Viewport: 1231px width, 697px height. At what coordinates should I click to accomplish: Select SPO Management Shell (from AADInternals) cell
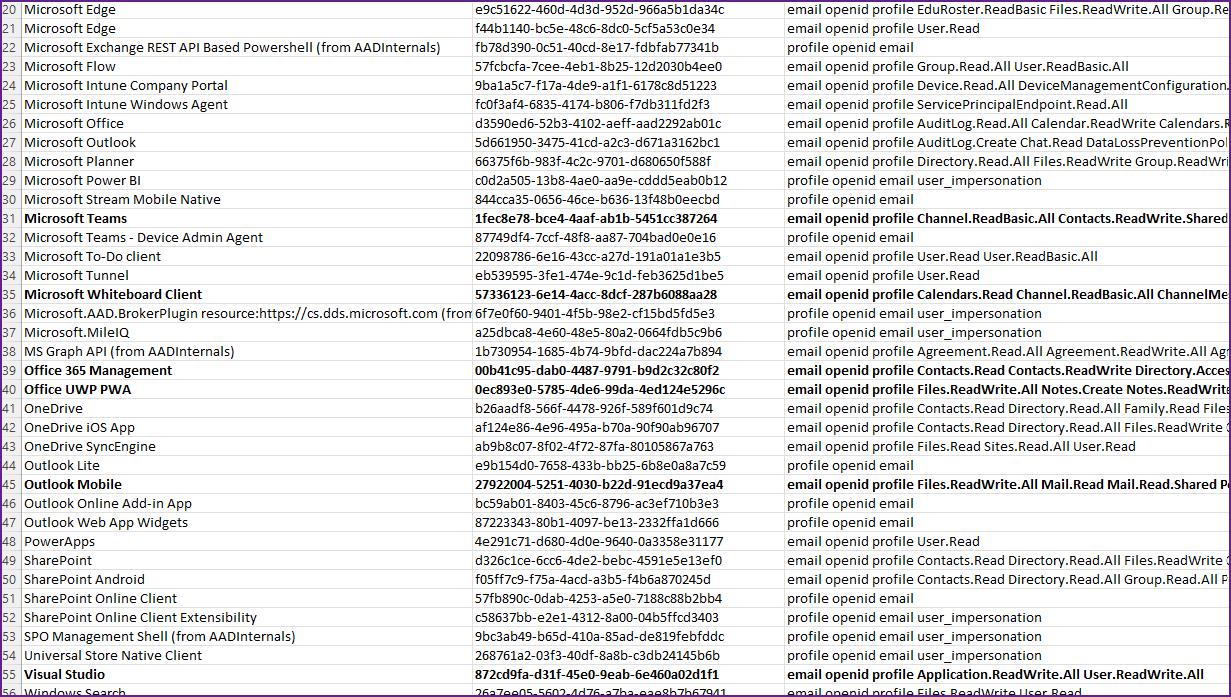click(x=247, y=637)
